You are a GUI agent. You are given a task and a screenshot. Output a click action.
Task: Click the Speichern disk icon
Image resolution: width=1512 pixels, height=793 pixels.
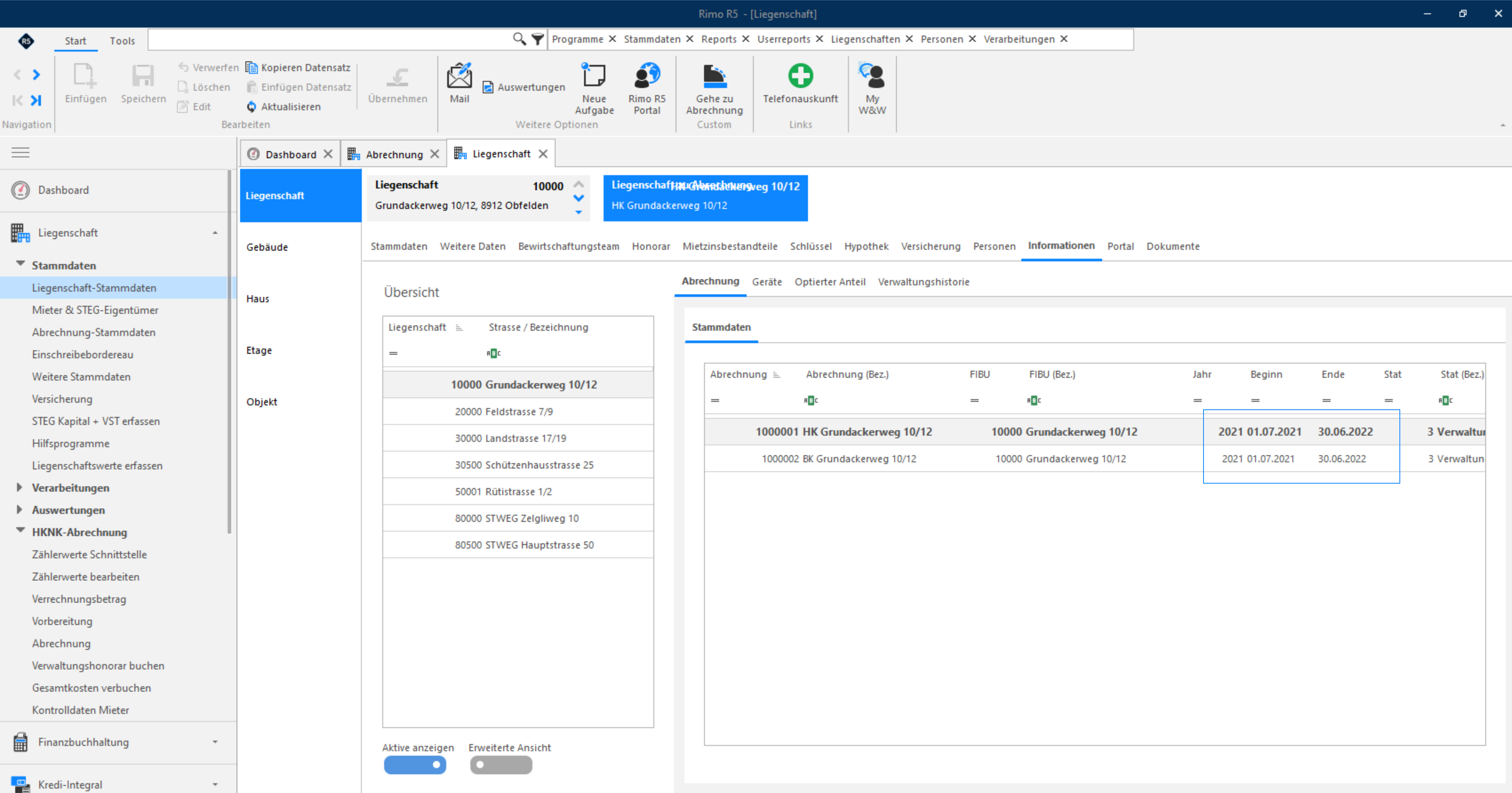(143, 76)
